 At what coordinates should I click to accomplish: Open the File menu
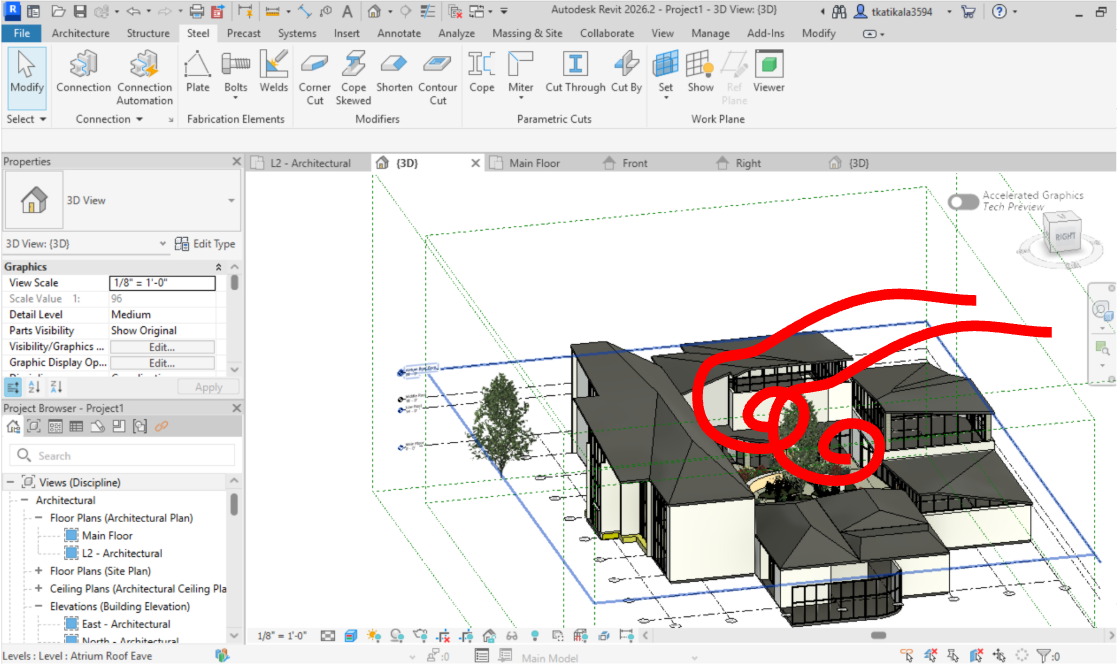[x=21, y=33]
